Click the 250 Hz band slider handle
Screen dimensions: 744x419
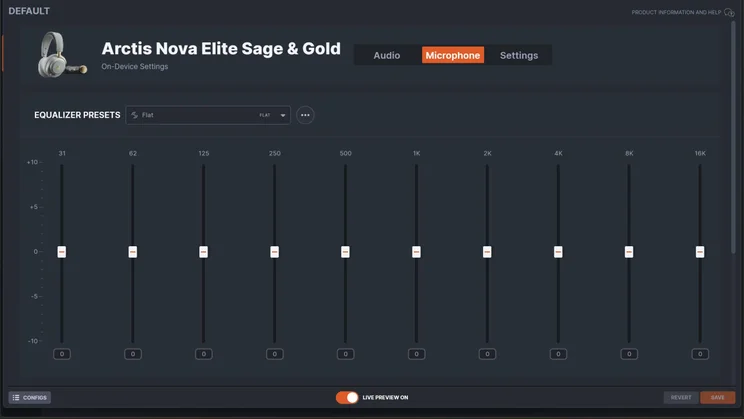click(x=275, y=251)
